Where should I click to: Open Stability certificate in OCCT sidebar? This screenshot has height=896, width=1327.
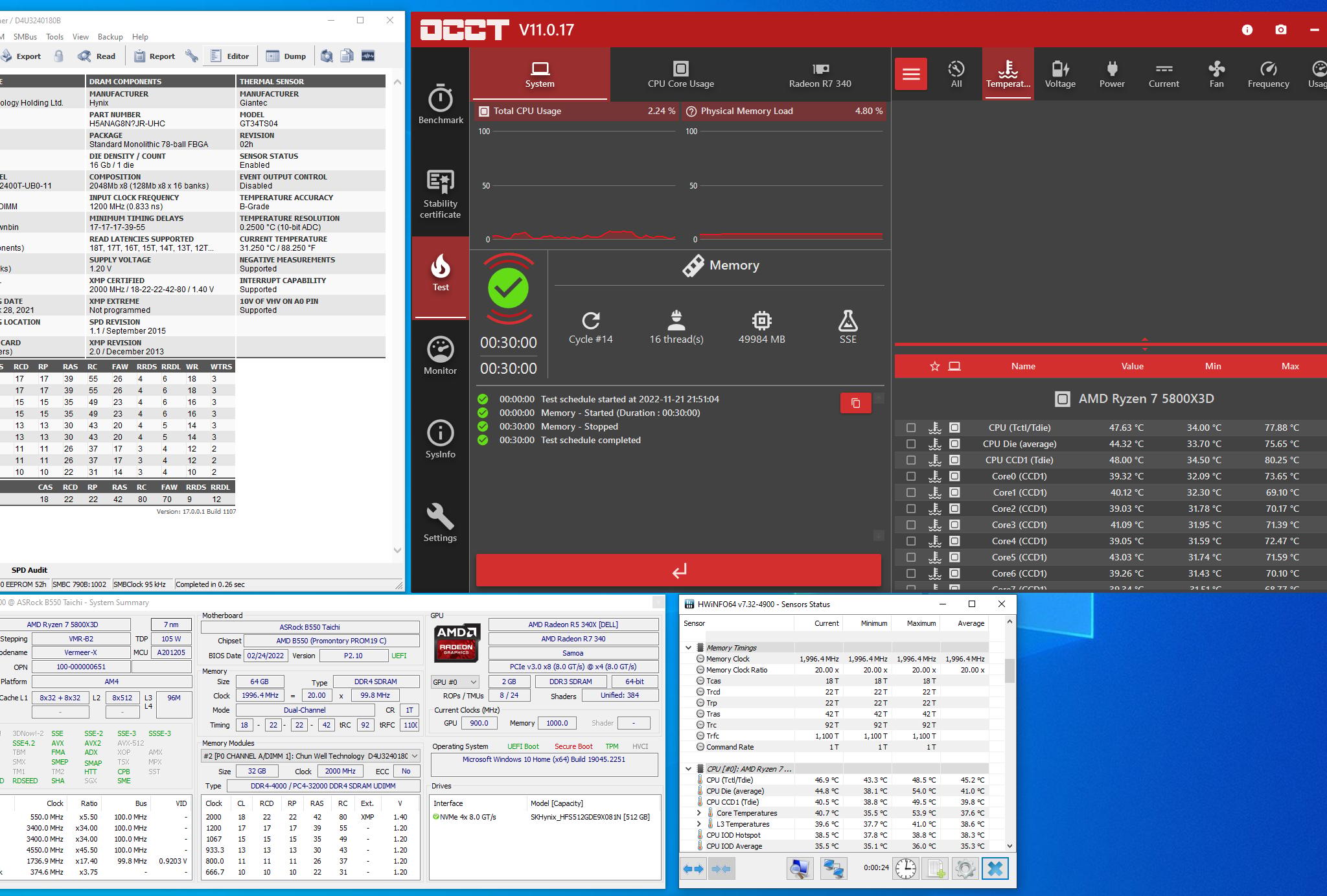441,194
